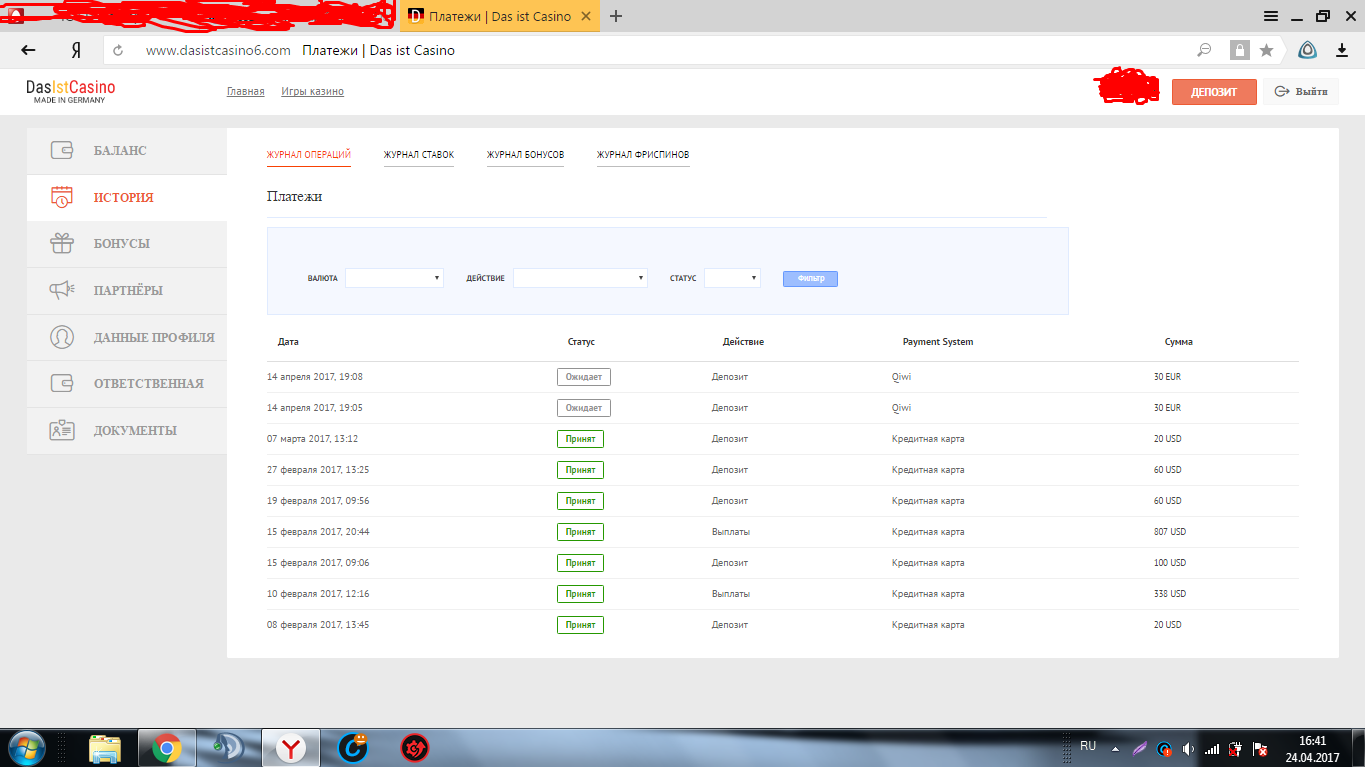Image resolution: width=1365 pixels, height=767 pixels.
Task: Open the Журнал фриспинов tab
Action: (642, 155)
